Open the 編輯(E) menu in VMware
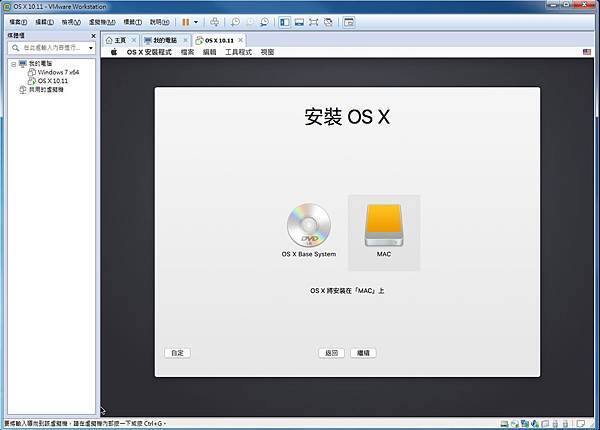600x430 pixels. [44, 22]
